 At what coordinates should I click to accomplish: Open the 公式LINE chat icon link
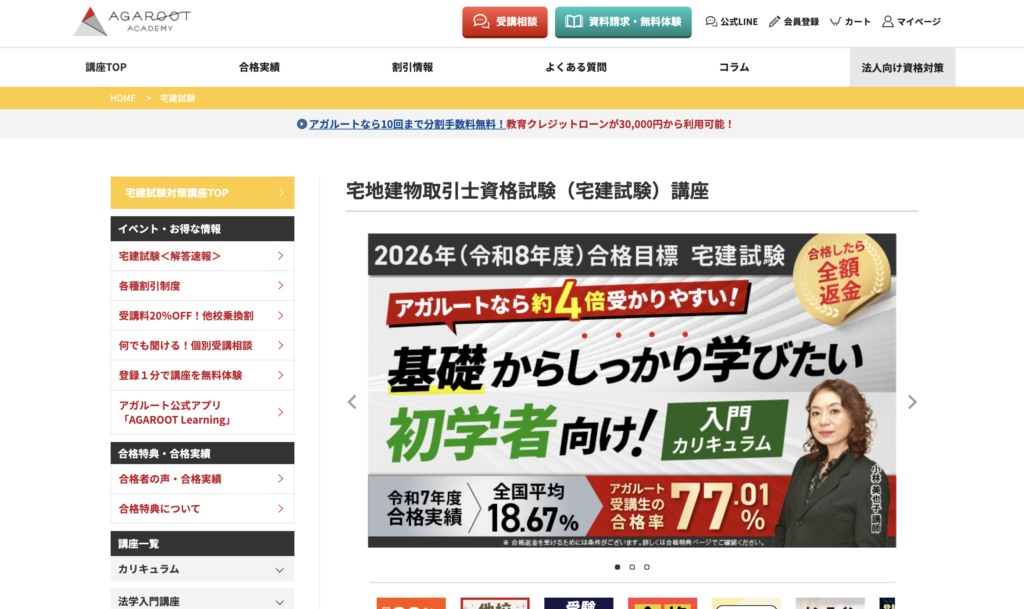tap(711, 22)
